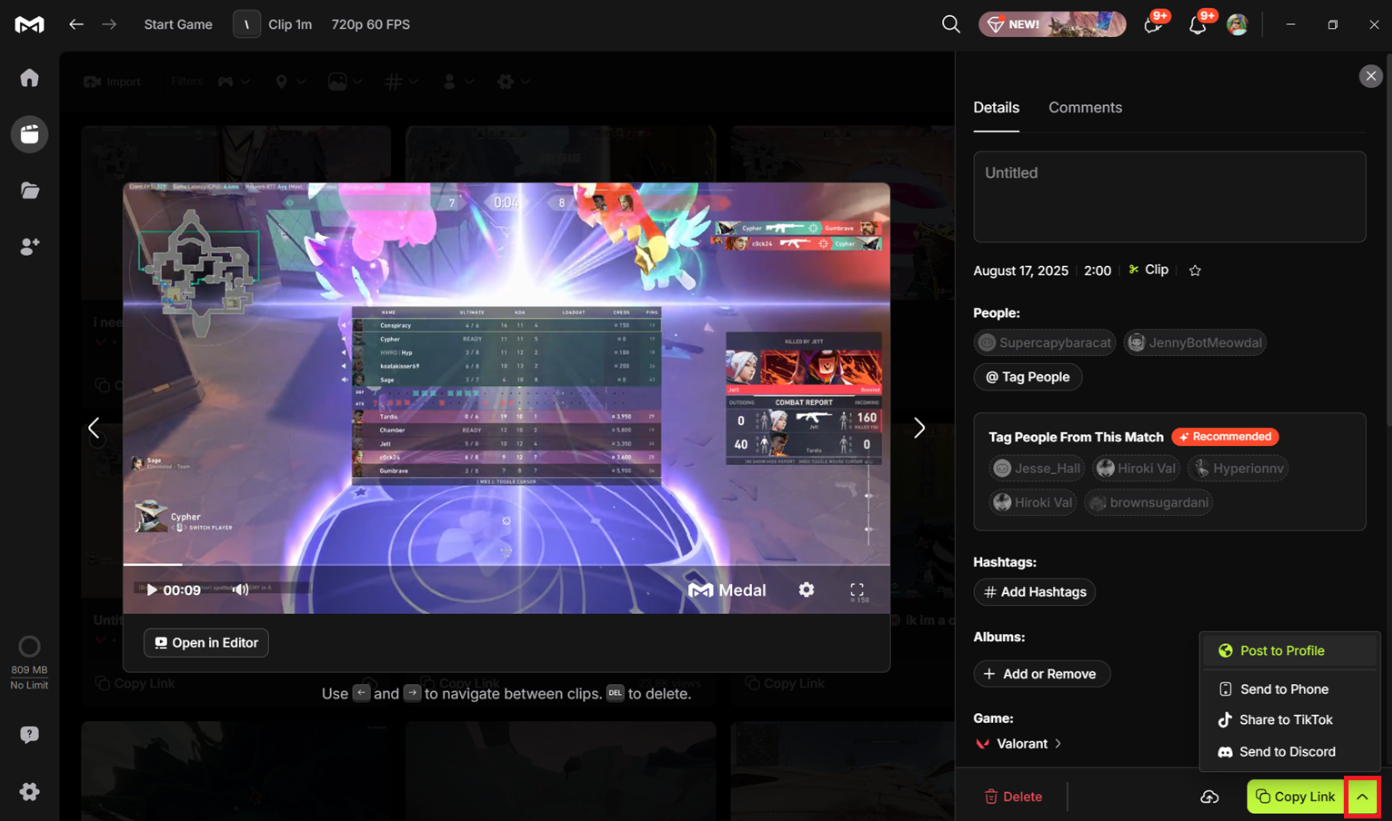Click the Medal logo in the video player
This screenshot has height=821, width=1392.
tap(727, 591)
